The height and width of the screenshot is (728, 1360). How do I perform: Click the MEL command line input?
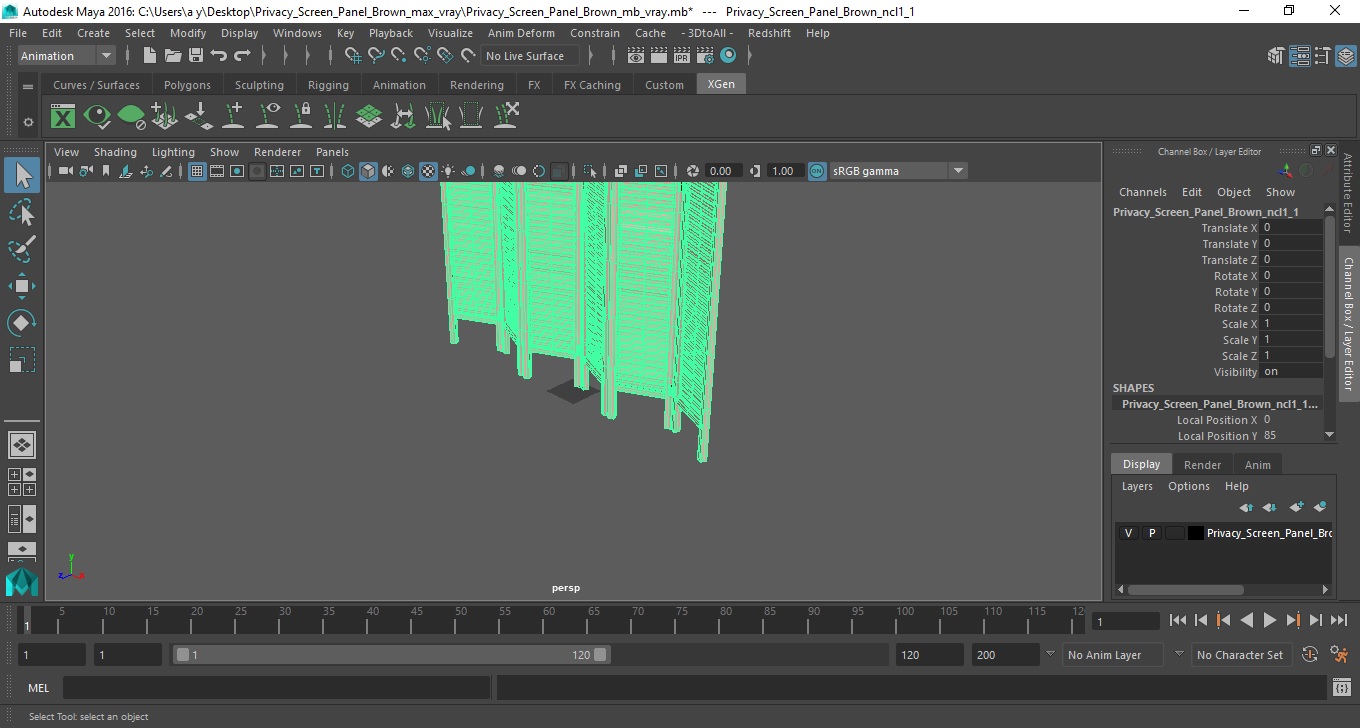[276, 688]
